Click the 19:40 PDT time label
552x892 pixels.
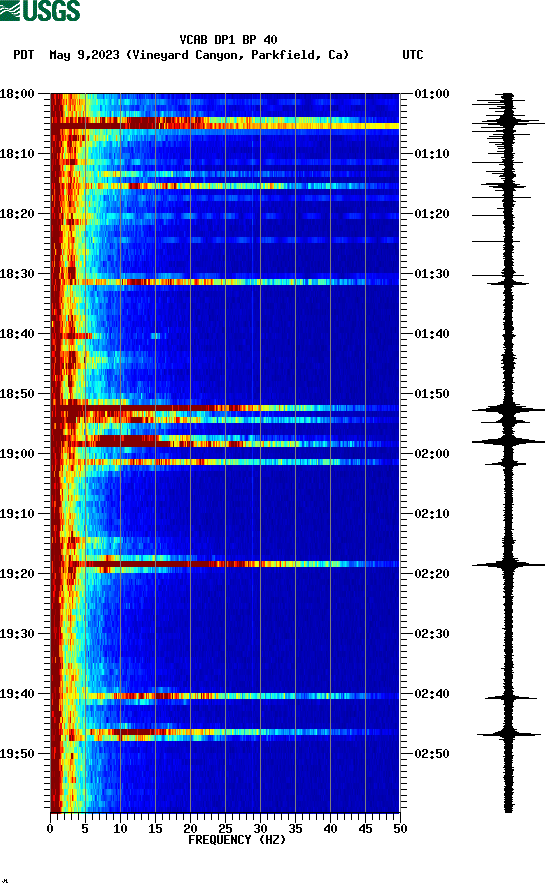coord(17,694)
